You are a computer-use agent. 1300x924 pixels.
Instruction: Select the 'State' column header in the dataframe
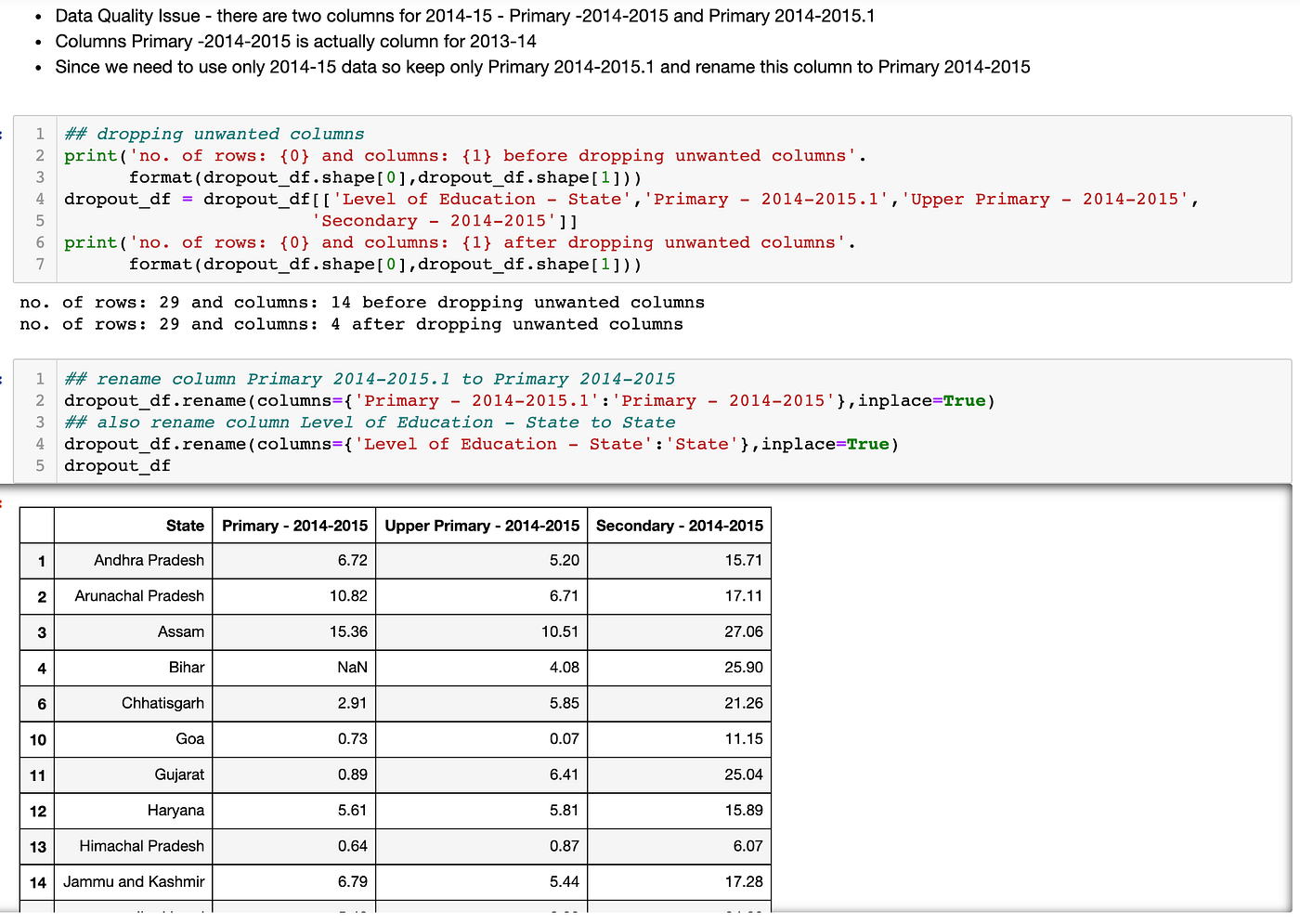pyautogui.click(x=184, y=525)
